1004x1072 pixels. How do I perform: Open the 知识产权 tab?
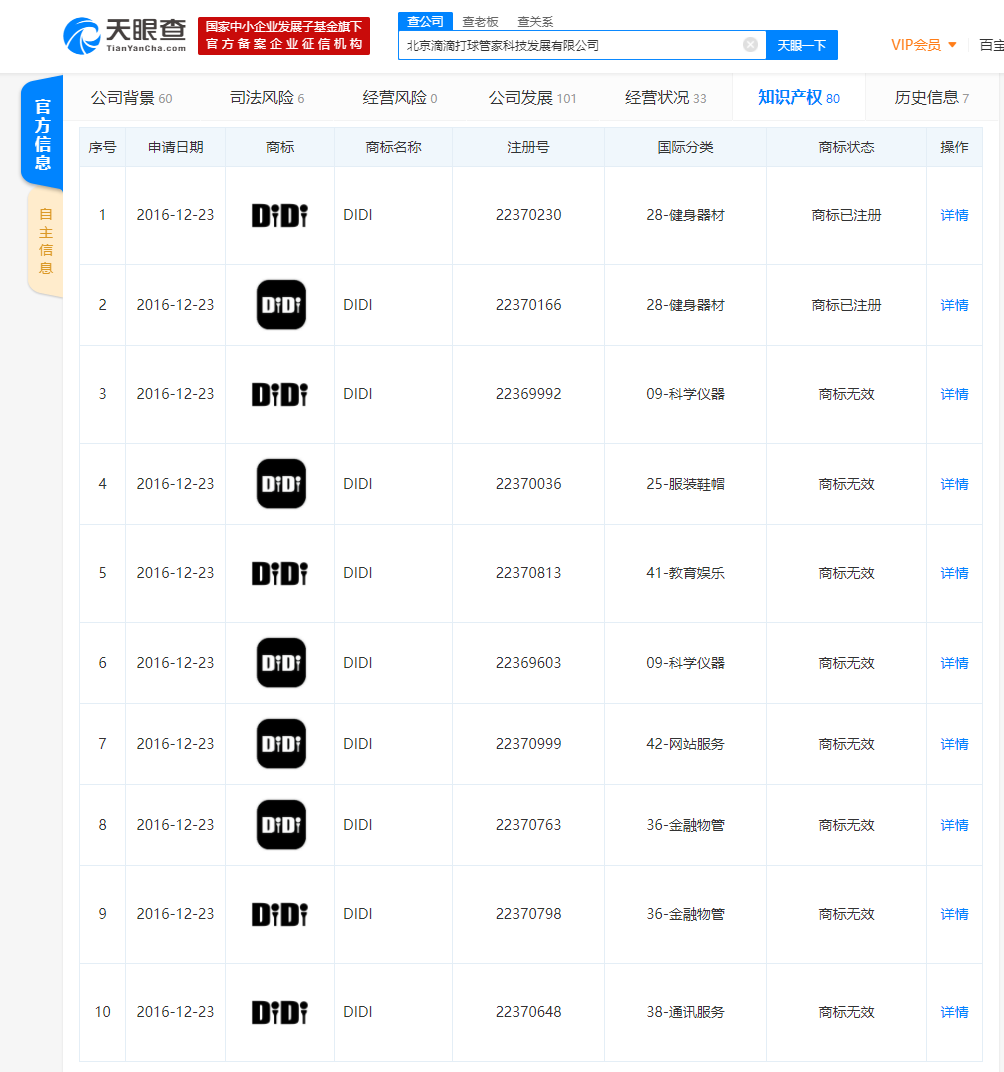click(798, 98)
